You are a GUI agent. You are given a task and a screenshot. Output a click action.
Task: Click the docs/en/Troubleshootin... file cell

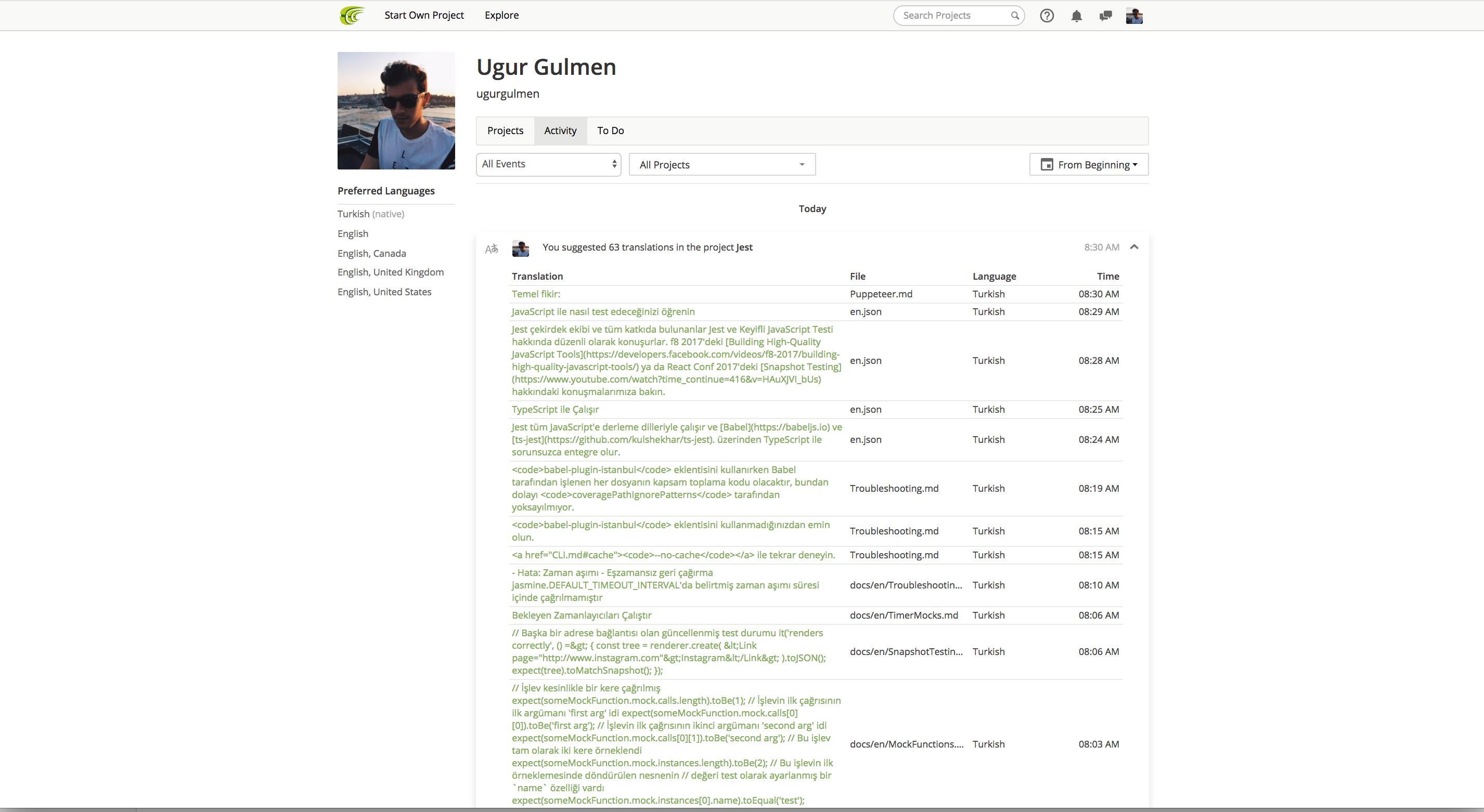click(906, 585)
